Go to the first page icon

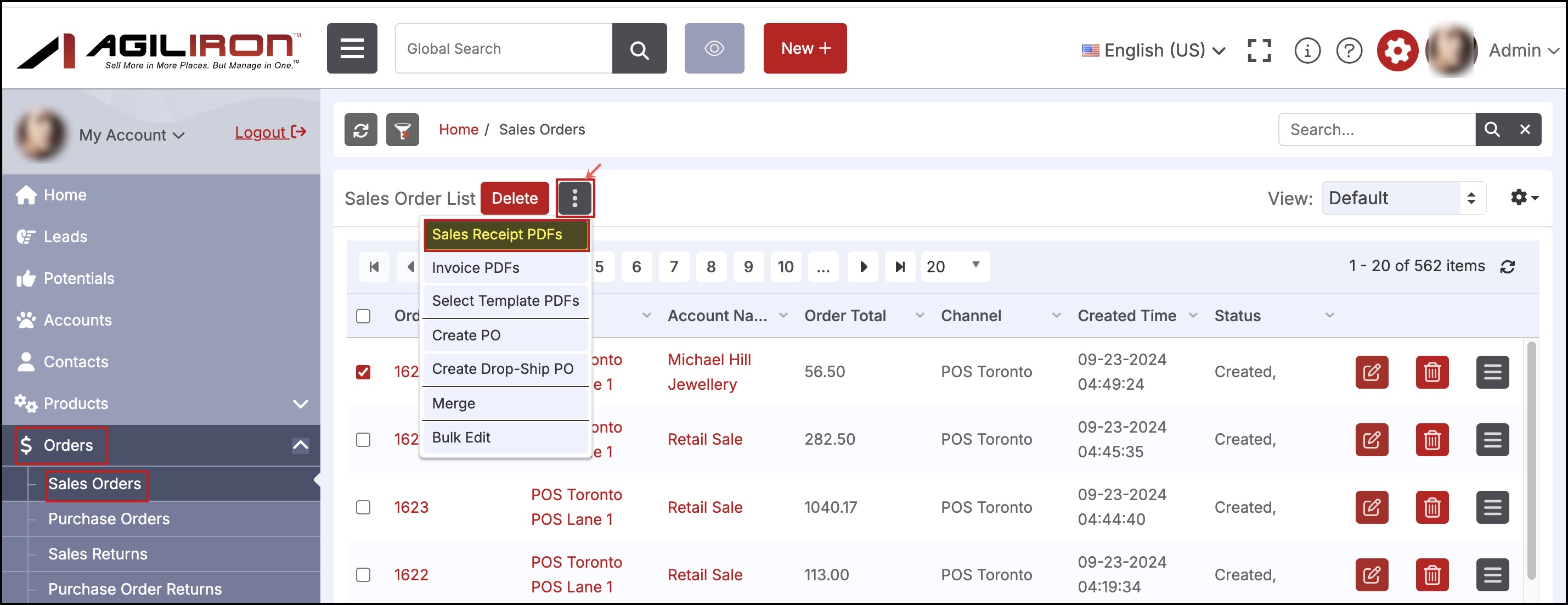[374, 267]
